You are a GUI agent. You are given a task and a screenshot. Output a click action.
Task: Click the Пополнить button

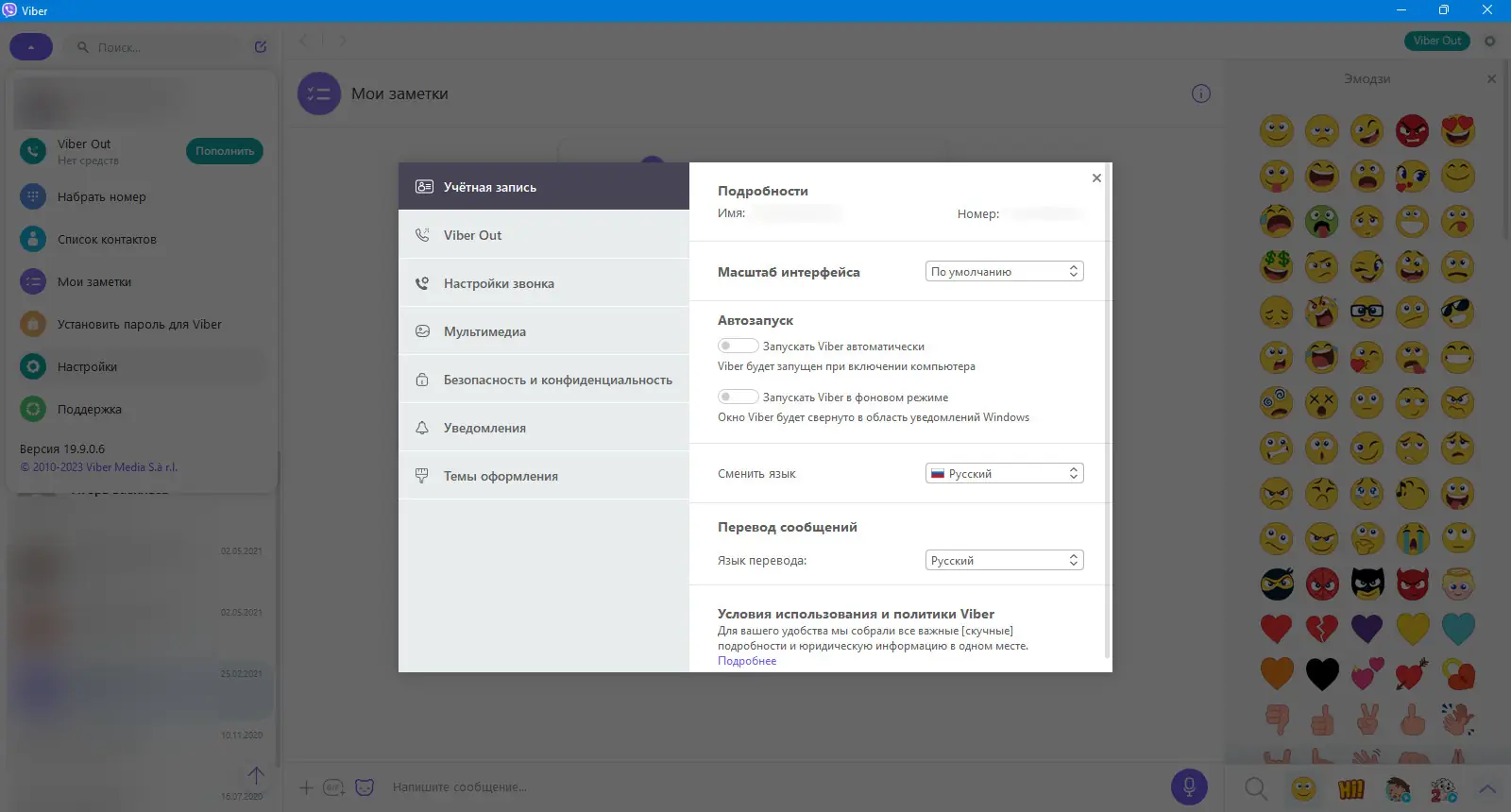225,151
